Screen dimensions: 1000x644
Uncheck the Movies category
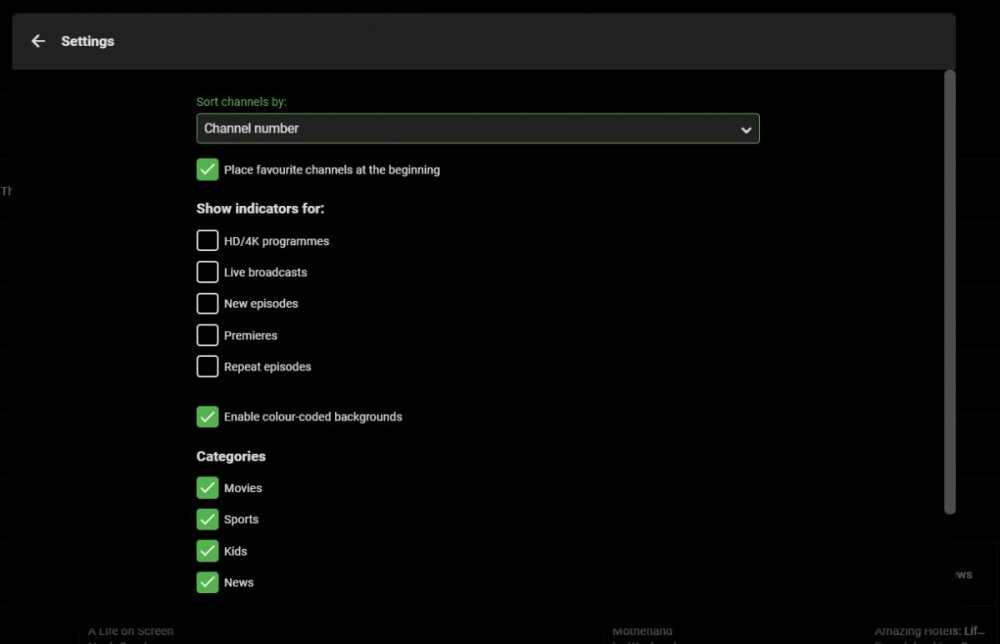[x=207, y=488]
